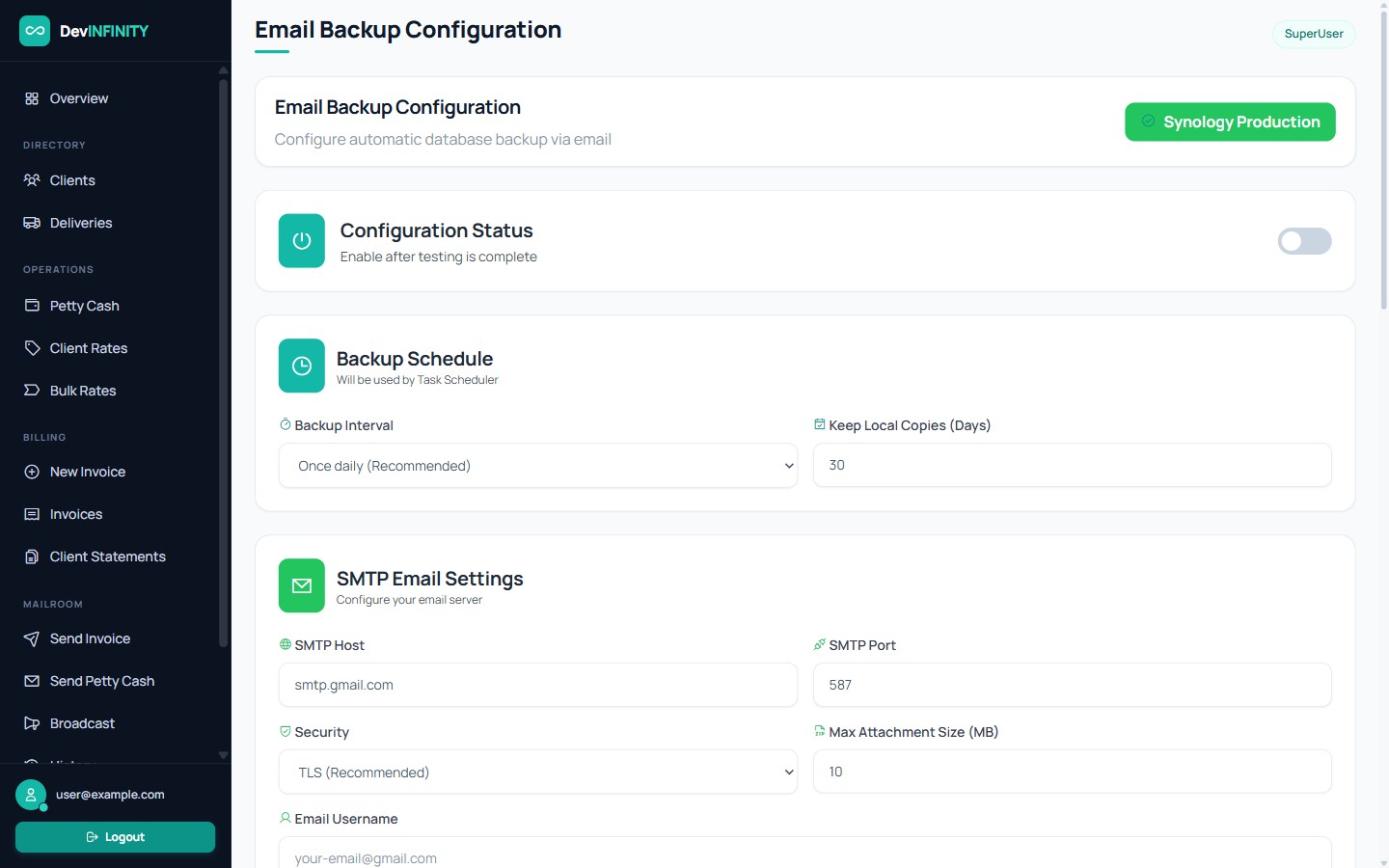Click the SMTP Host input field
Viewport: 1389px width, 868px height.
(538, 685)
